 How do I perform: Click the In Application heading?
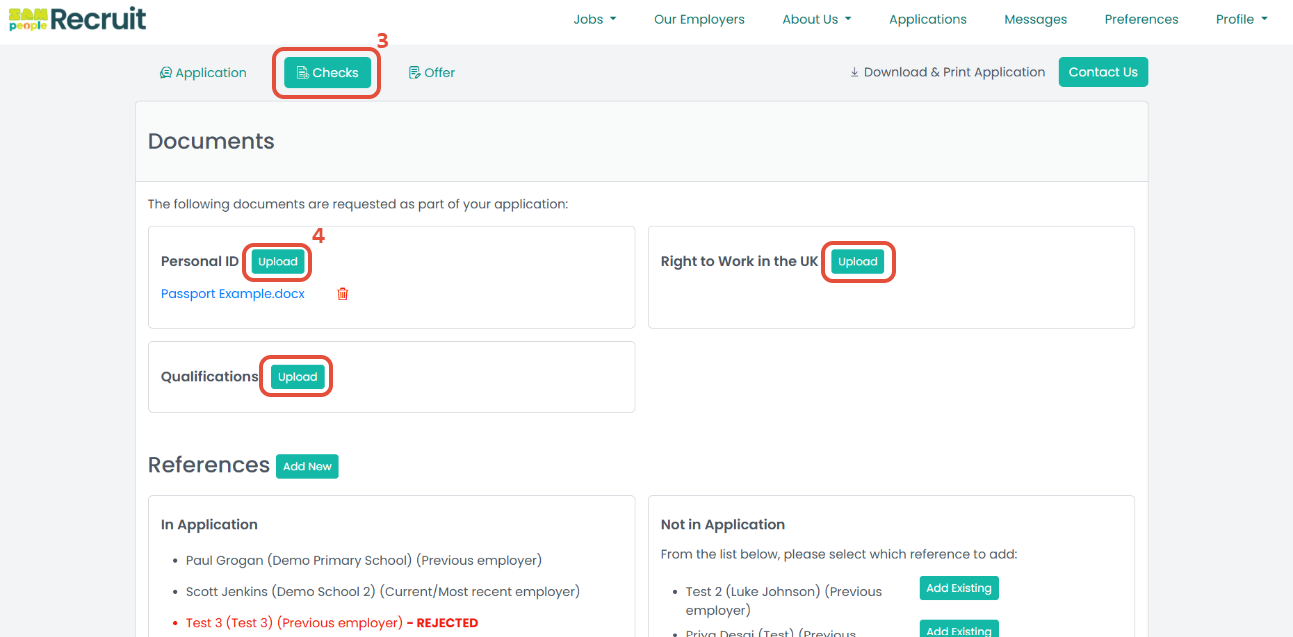click(x=209, y=524)
